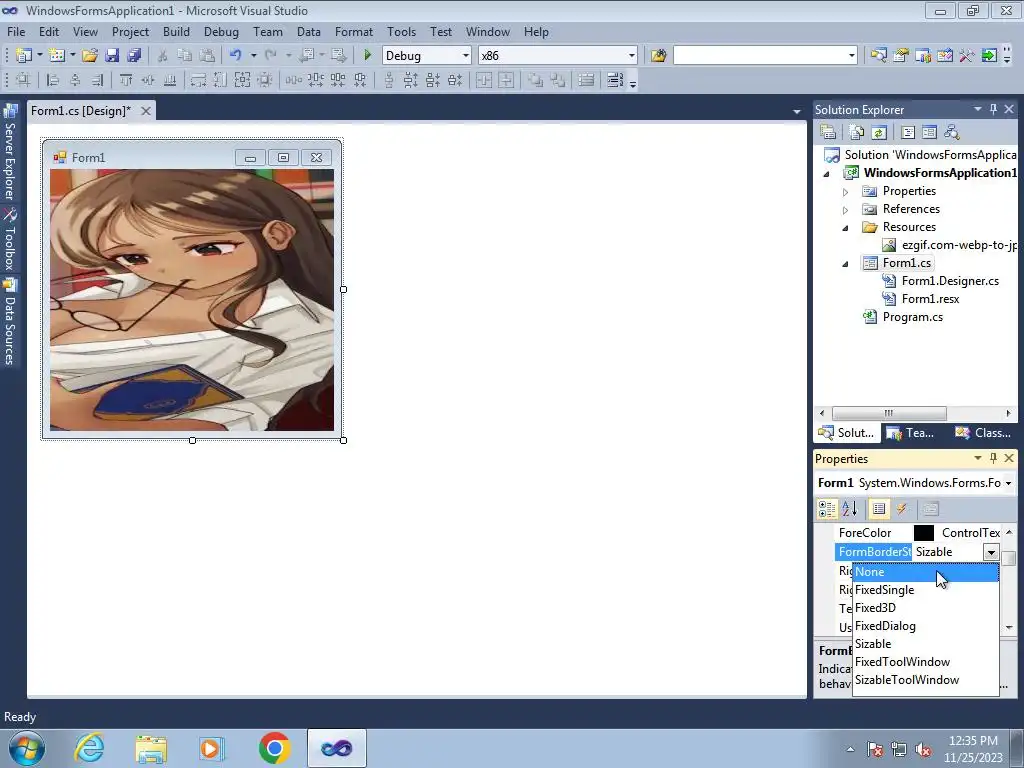Click Show All Files in Solution Explorer
Image resolution: width=1024 pixels, height=768 pixels.
point(857,132)
